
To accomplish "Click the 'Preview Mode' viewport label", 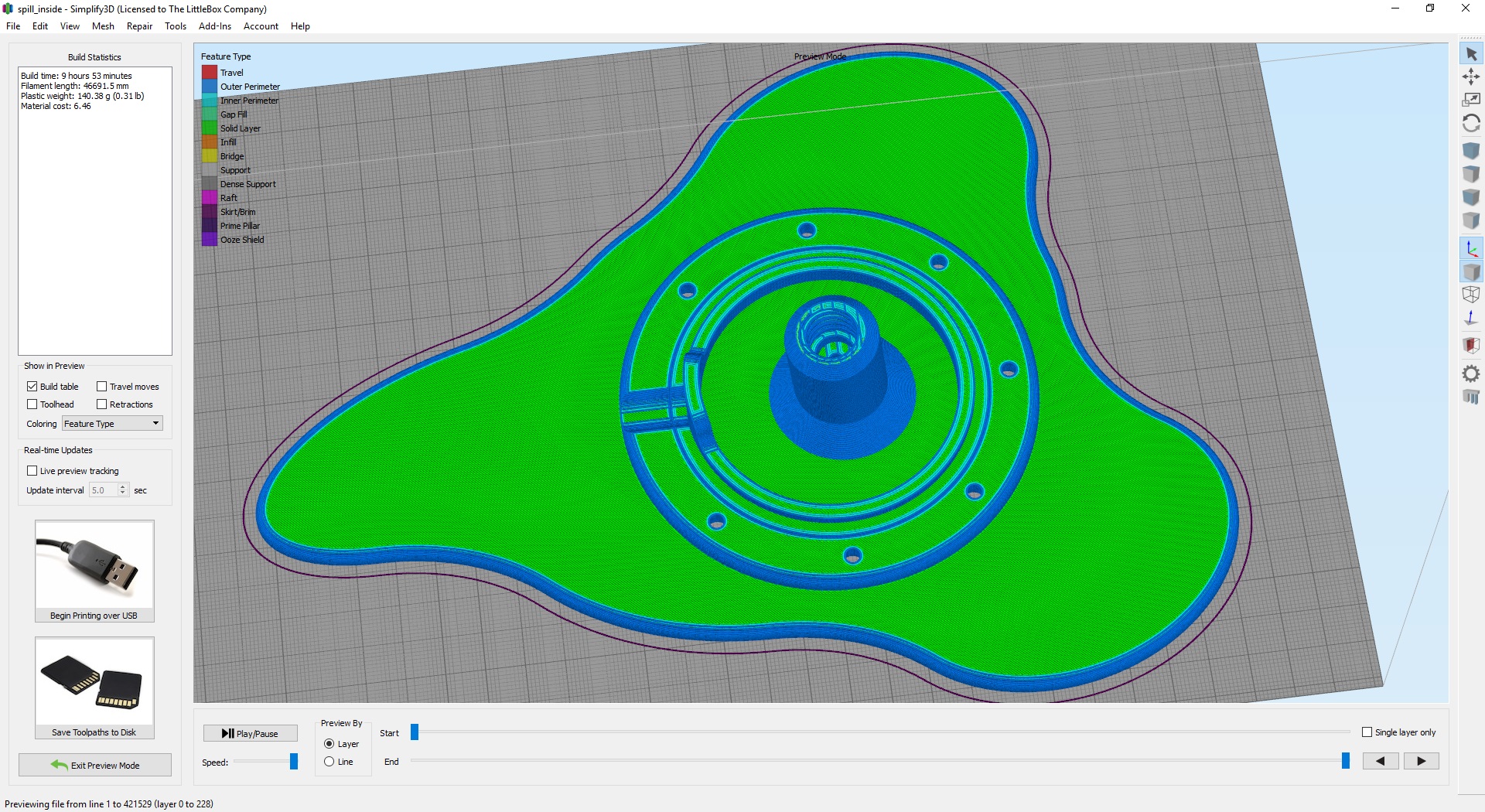I will (x=820, y=56).
